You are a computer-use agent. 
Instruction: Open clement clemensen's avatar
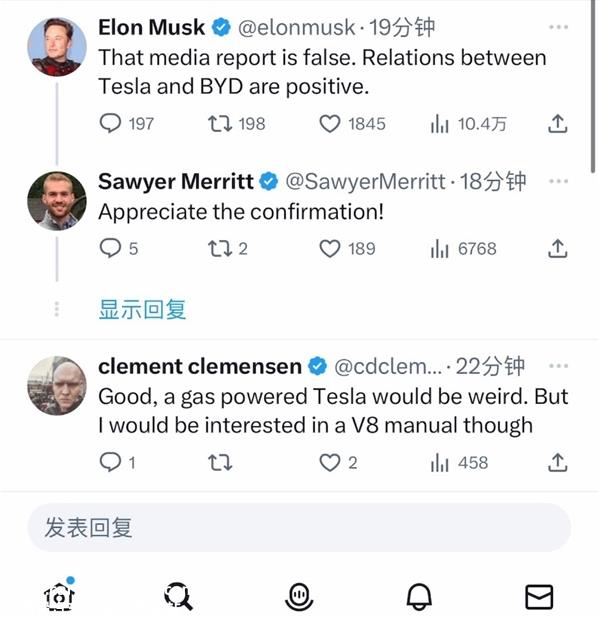(x=57, y=386)
